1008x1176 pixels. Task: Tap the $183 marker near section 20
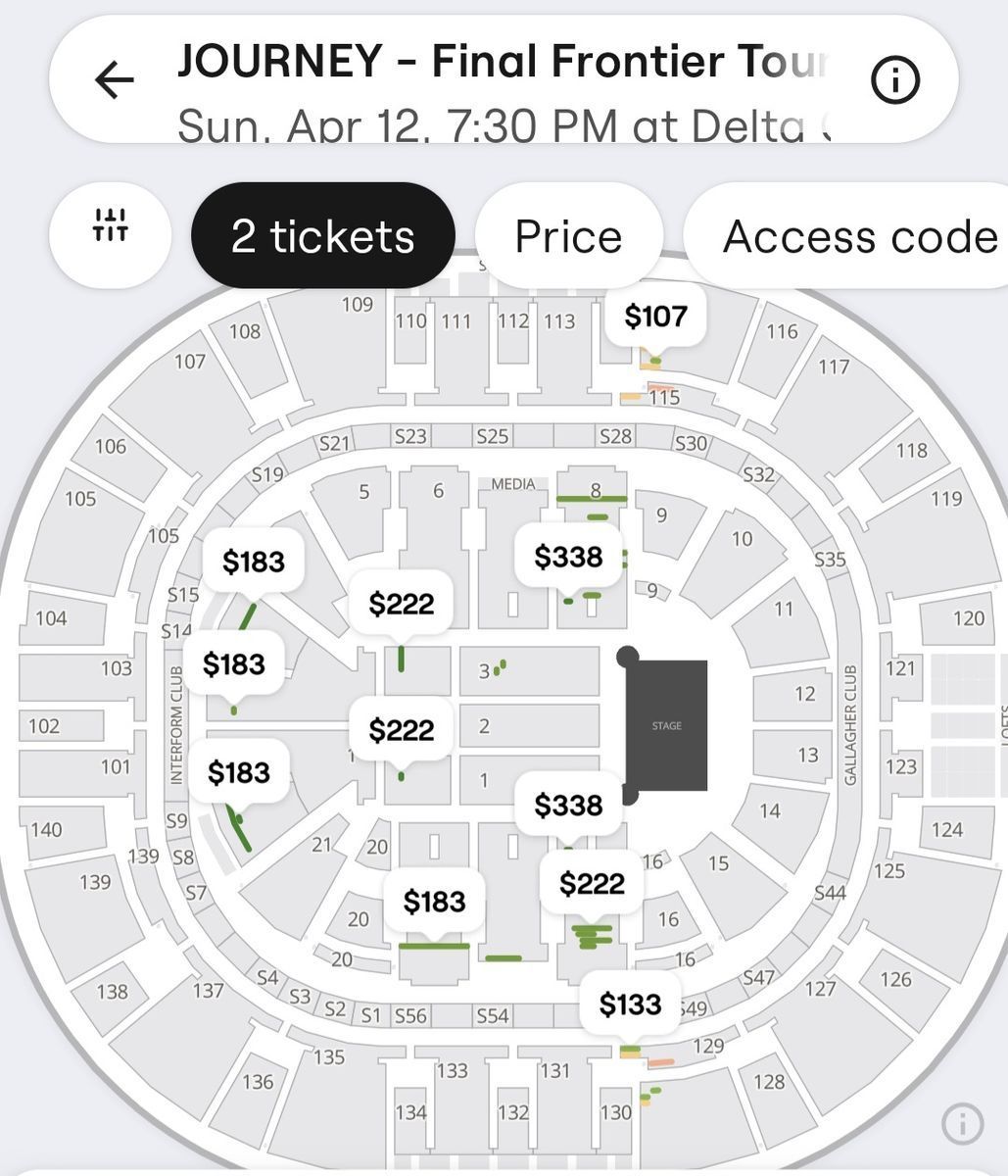click(434, 902)
